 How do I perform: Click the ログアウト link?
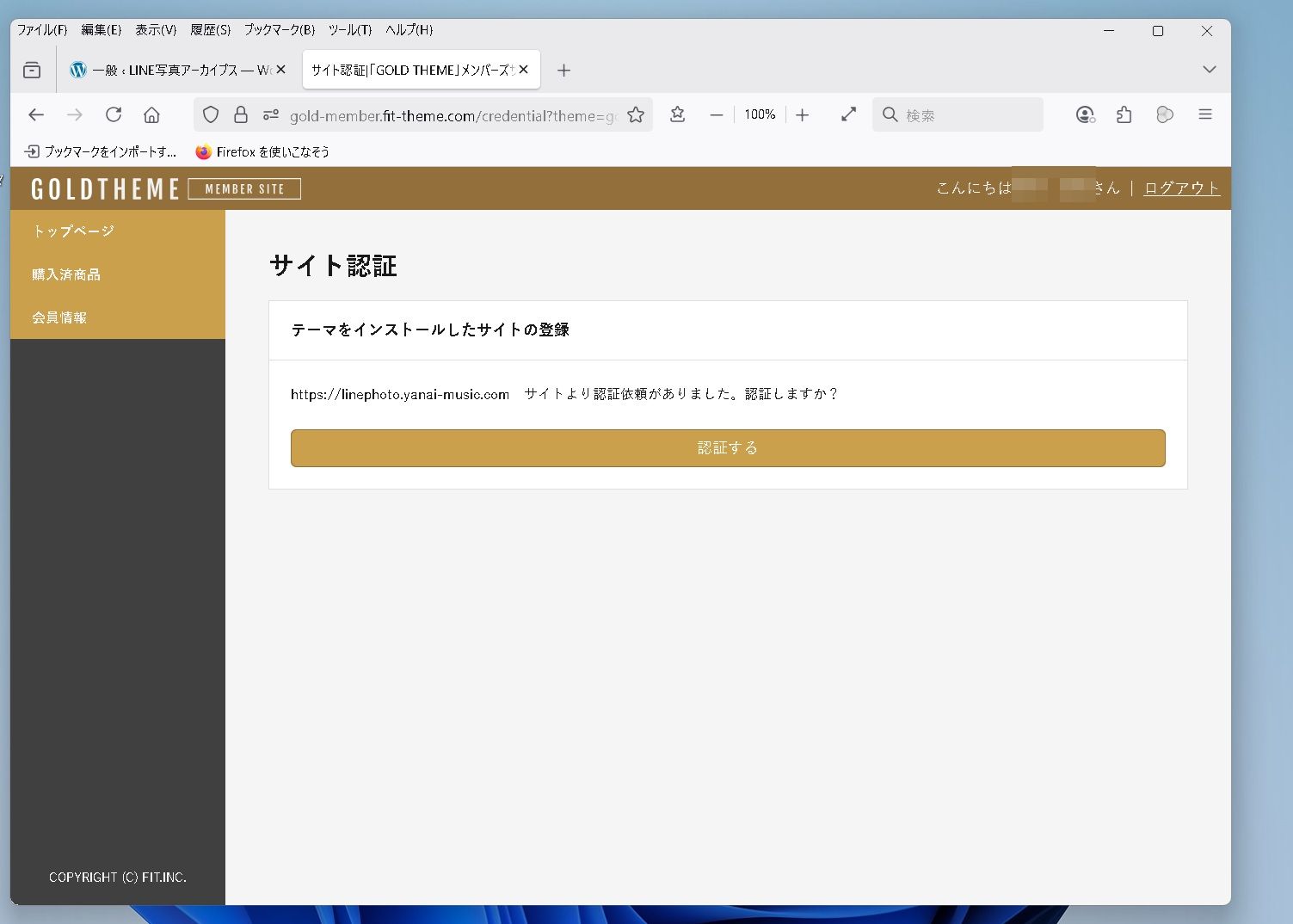coord(1181,188)
